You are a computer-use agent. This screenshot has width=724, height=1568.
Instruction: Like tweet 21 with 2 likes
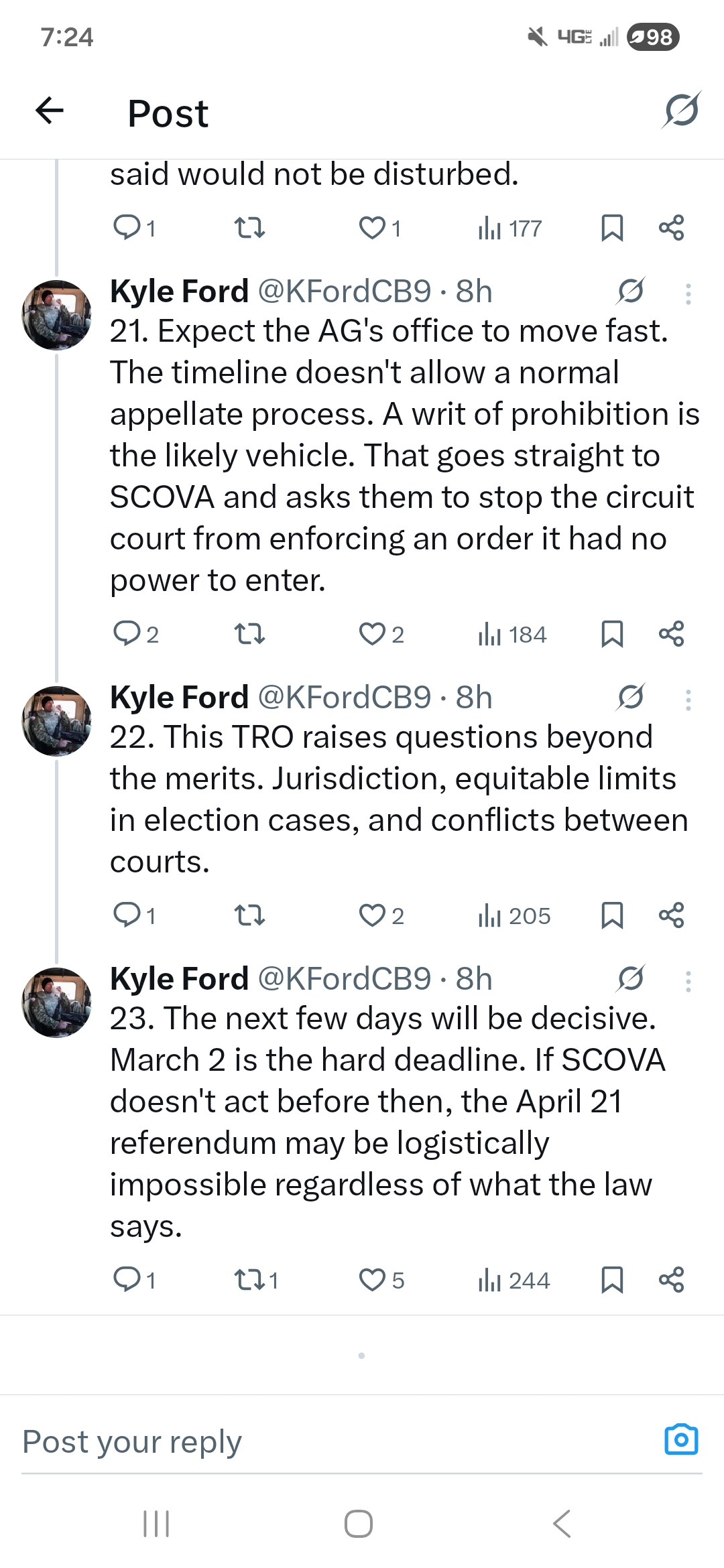[372, 633]
